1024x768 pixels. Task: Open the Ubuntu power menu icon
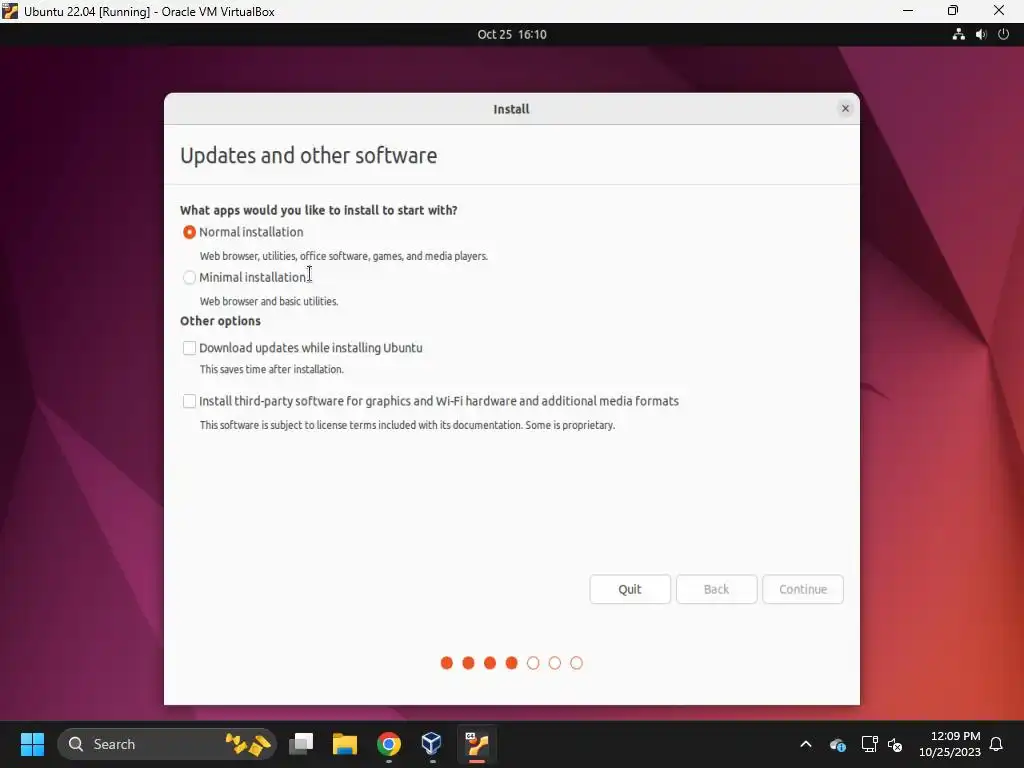1004,35
